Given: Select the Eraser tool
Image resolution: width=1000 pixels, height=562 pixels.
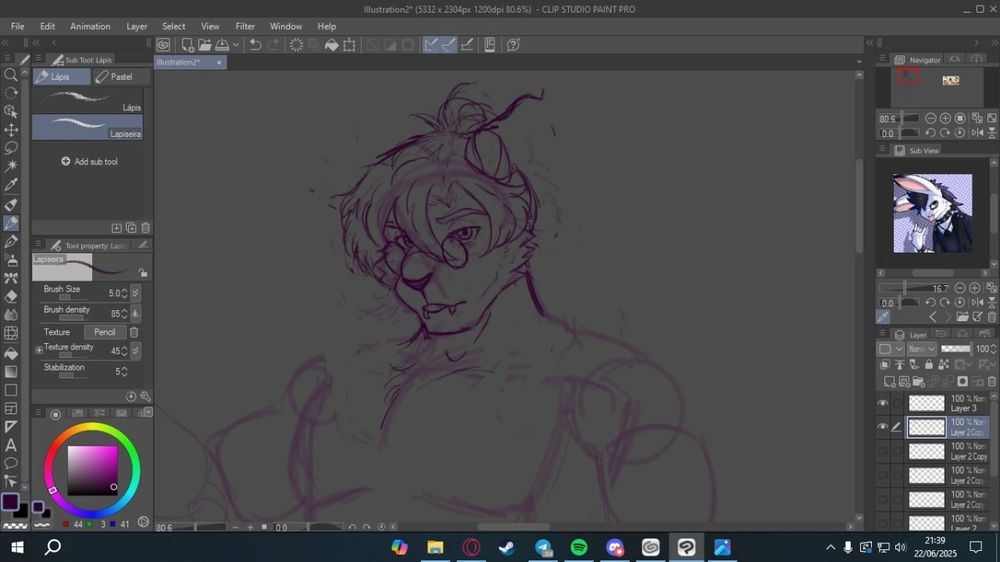Looking at the screenshot, I should tap(11, 297).
